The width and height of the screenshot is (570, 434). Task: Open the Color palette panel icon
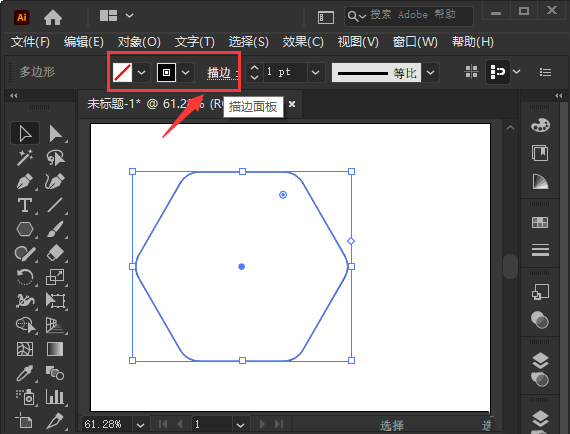click(540, 125)
